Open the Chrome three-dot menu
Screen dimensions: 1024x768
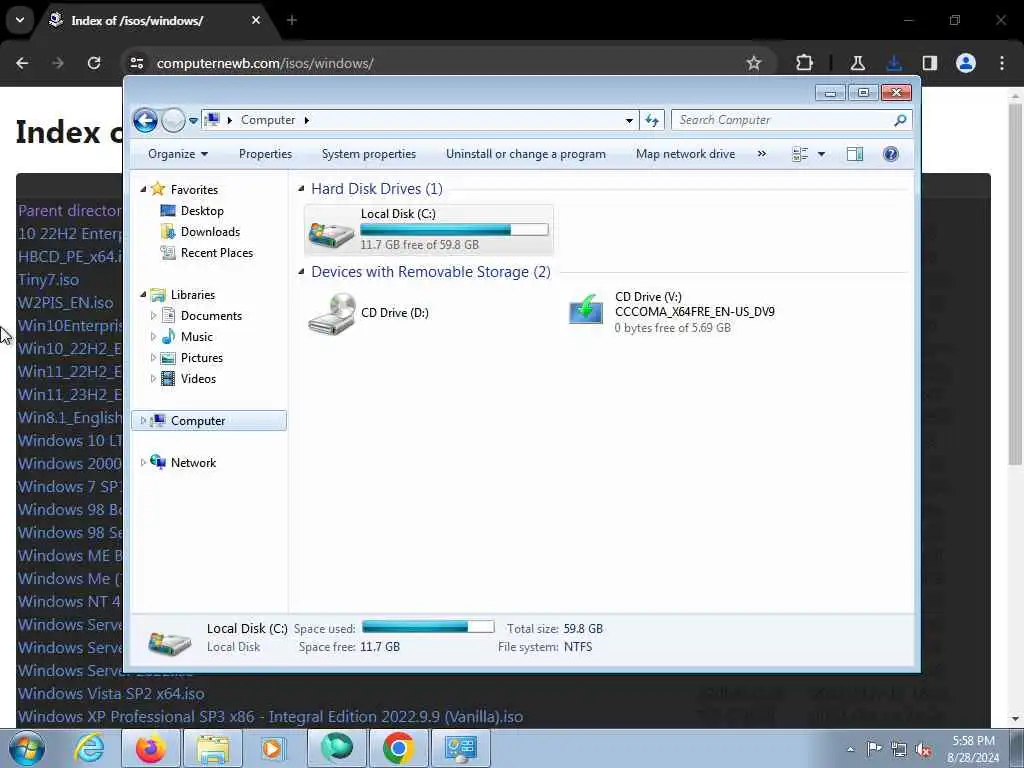(1002, 63)
